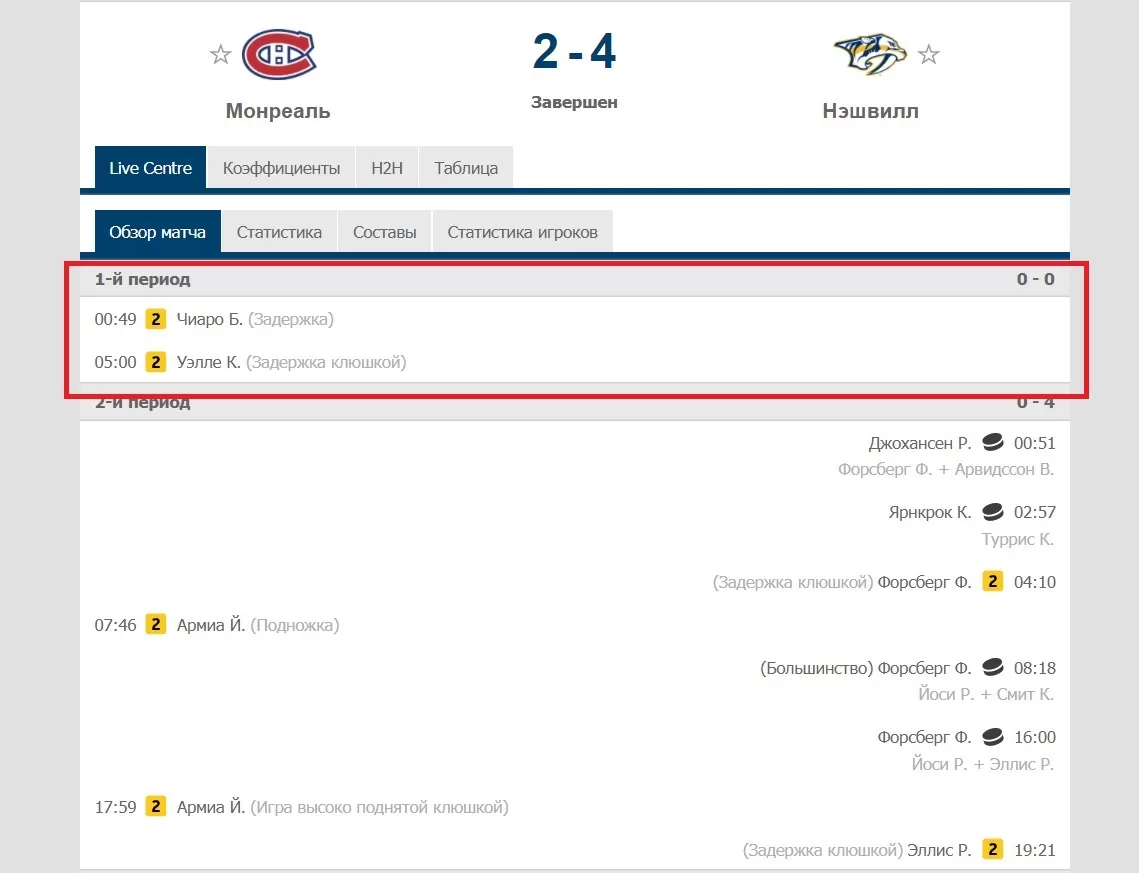The height and width of the screenshot is (873, 1139).
Task: Click the 2-й период header row
Action: pos(575,404)
